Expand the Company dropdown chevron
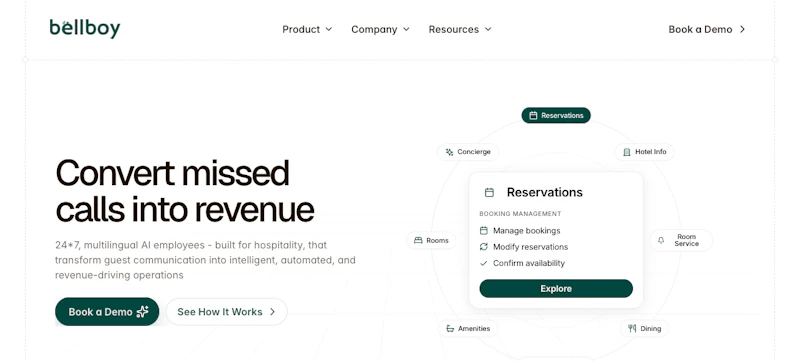This screenshot has width=800, height=361. pyautogui.click(x=406, y=30)
